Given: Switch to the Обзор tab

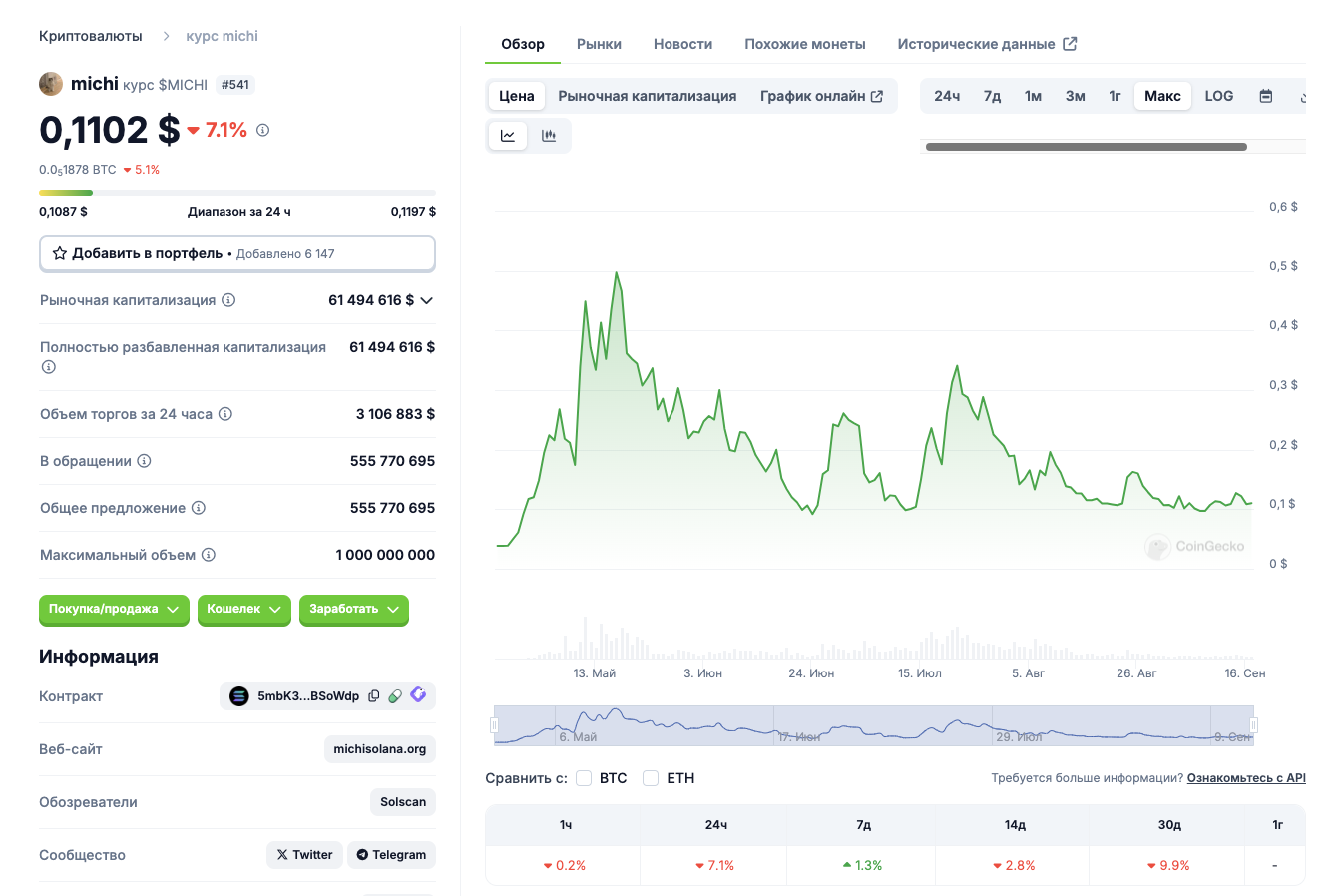Looking at the screenshot, I should click(x=523, y=44).
